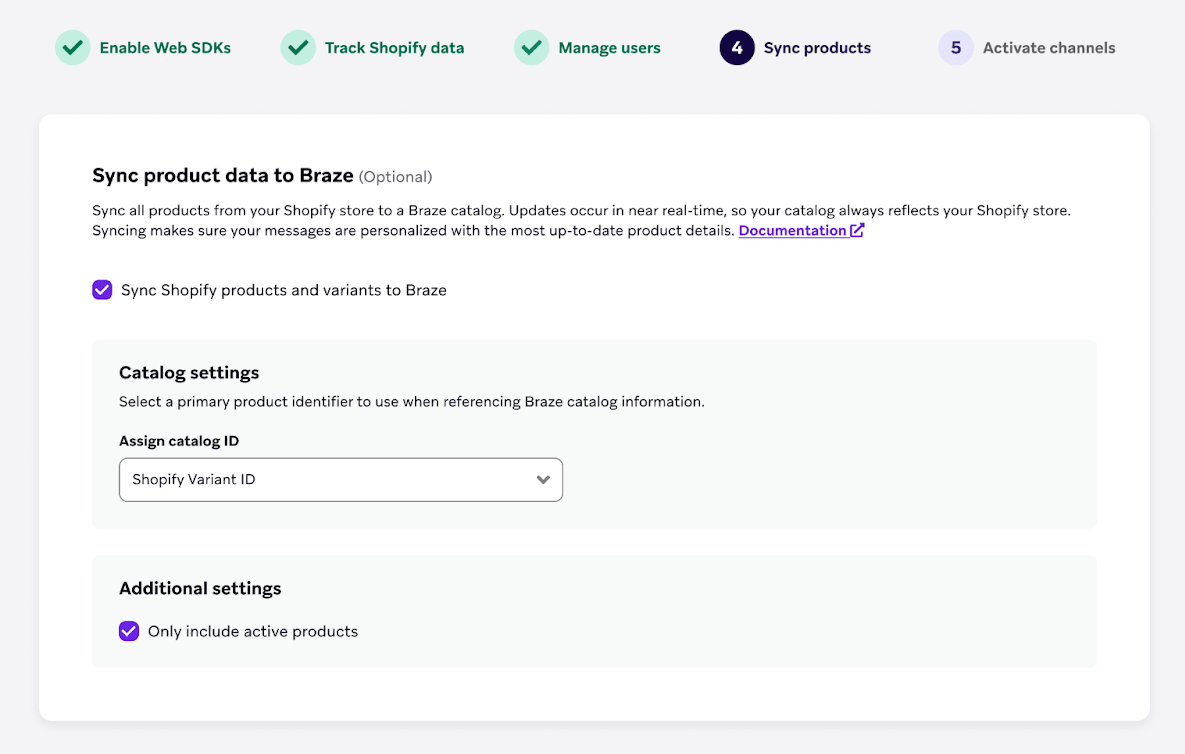Uncheck Sync Shopify products and variants to Braze
This screenshot has width=1185, height=754.
click(102, 290)
